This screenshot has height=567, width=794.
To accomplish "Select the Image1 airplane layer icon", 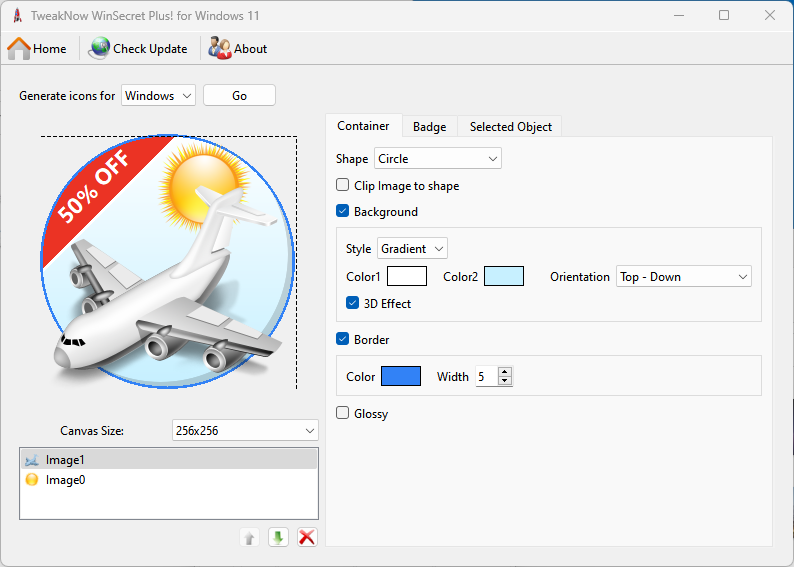I will 32,460.
